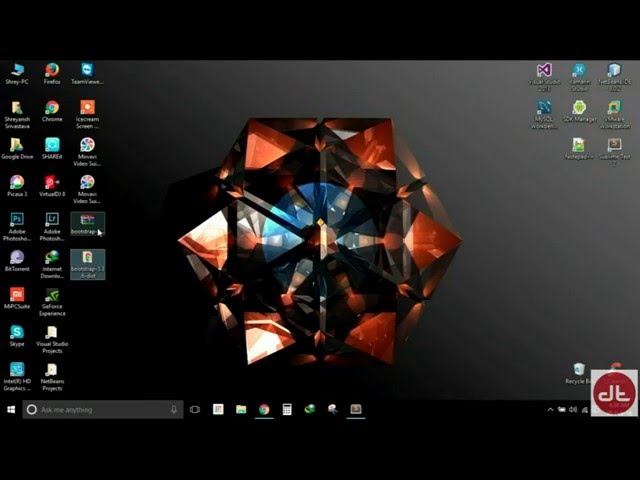Select the bootstrap-3.3.6-dist folder
Image resolution: width=640 pixels, height=480 pixels.
87,264
